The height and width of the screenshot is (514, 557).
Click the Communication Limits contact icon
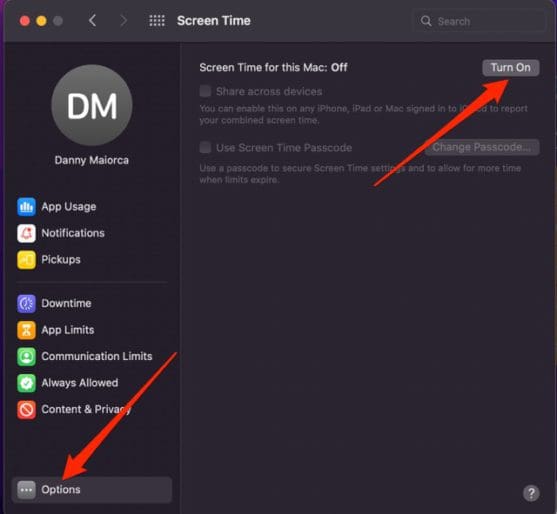pos(26,356)
